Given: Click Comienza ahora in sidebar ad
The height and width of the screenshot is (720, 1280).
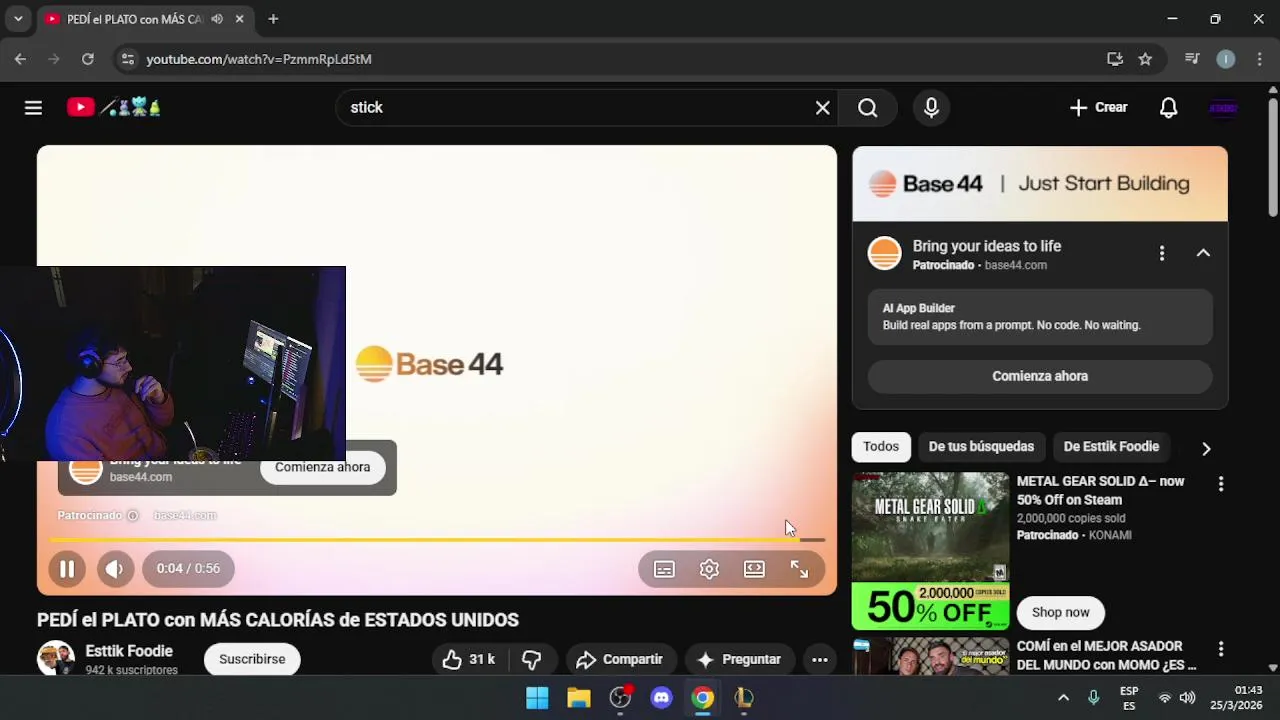Looking at the screenshot, I should pos(1040,376).
